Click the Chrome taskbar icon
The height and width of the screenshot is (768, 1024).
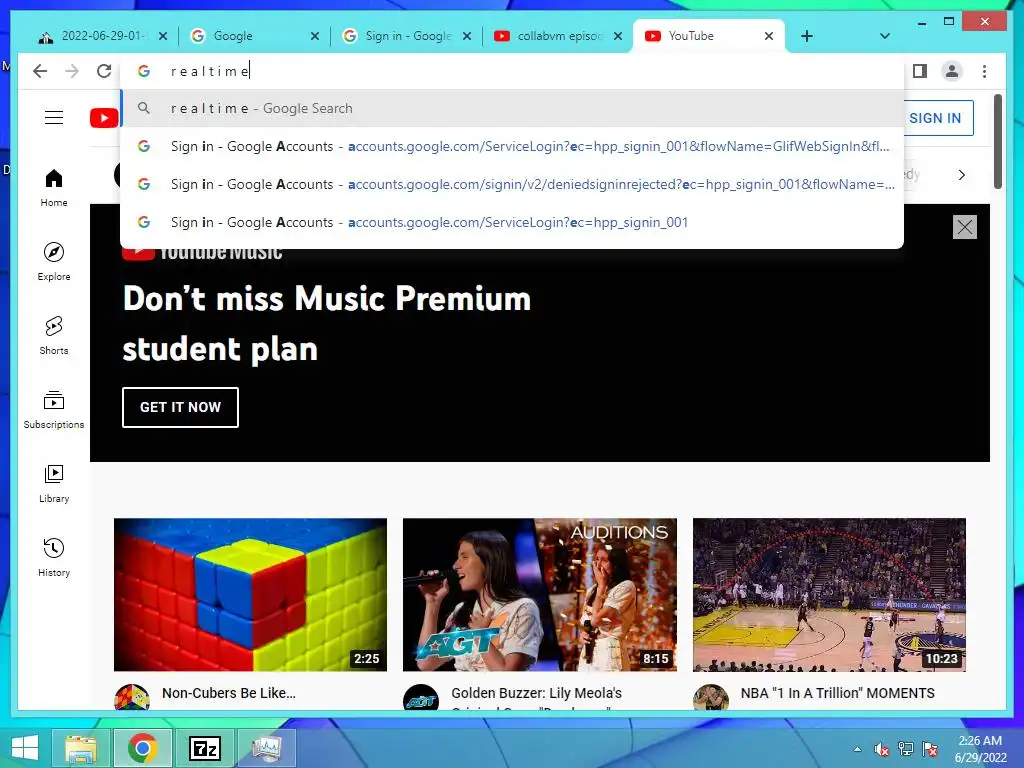(x=142, y=748)
